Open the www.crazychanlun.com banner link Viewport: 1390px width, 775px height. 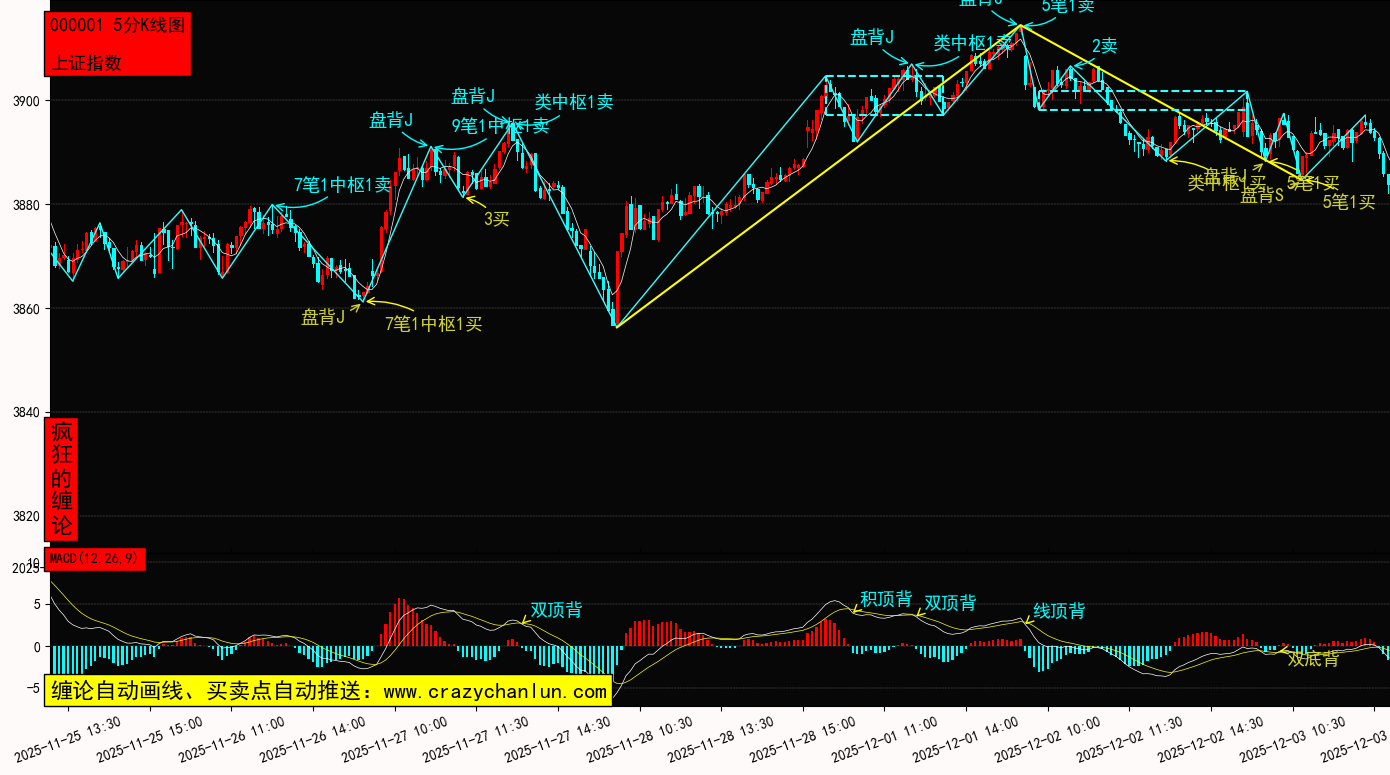329,691
